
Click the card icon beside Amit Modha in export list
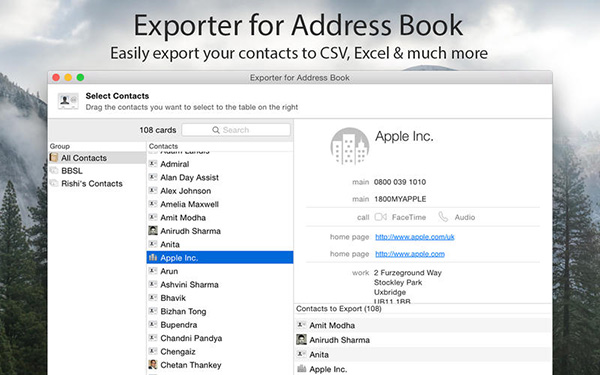[302, 325]
